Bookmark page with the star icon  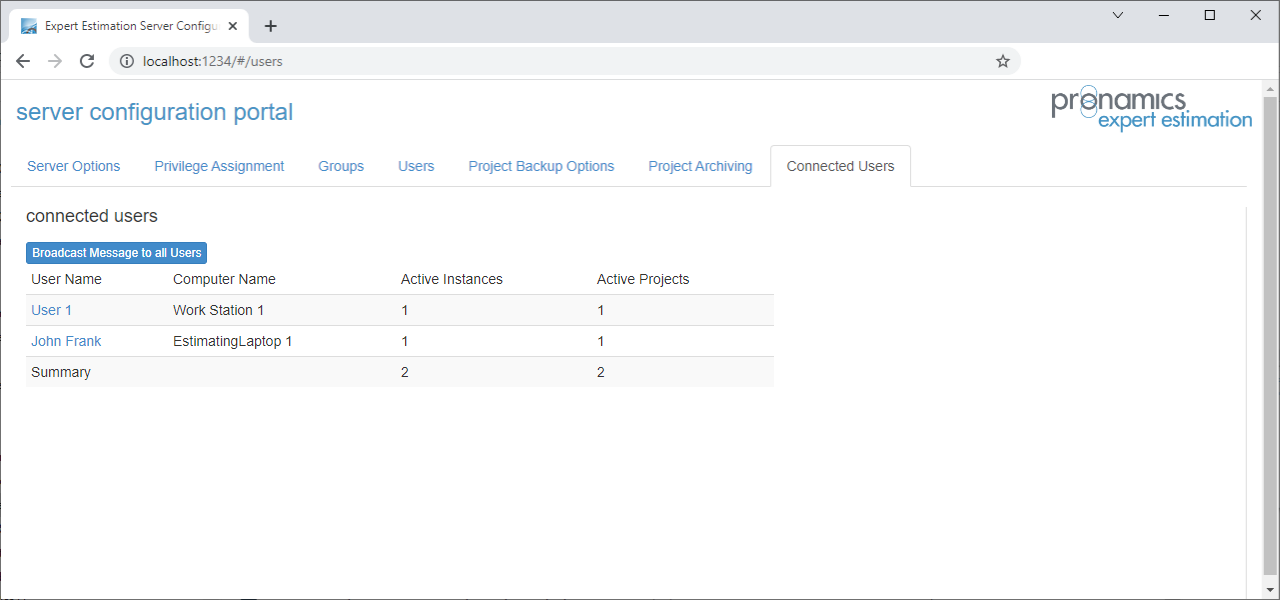tap(1003, 61)
